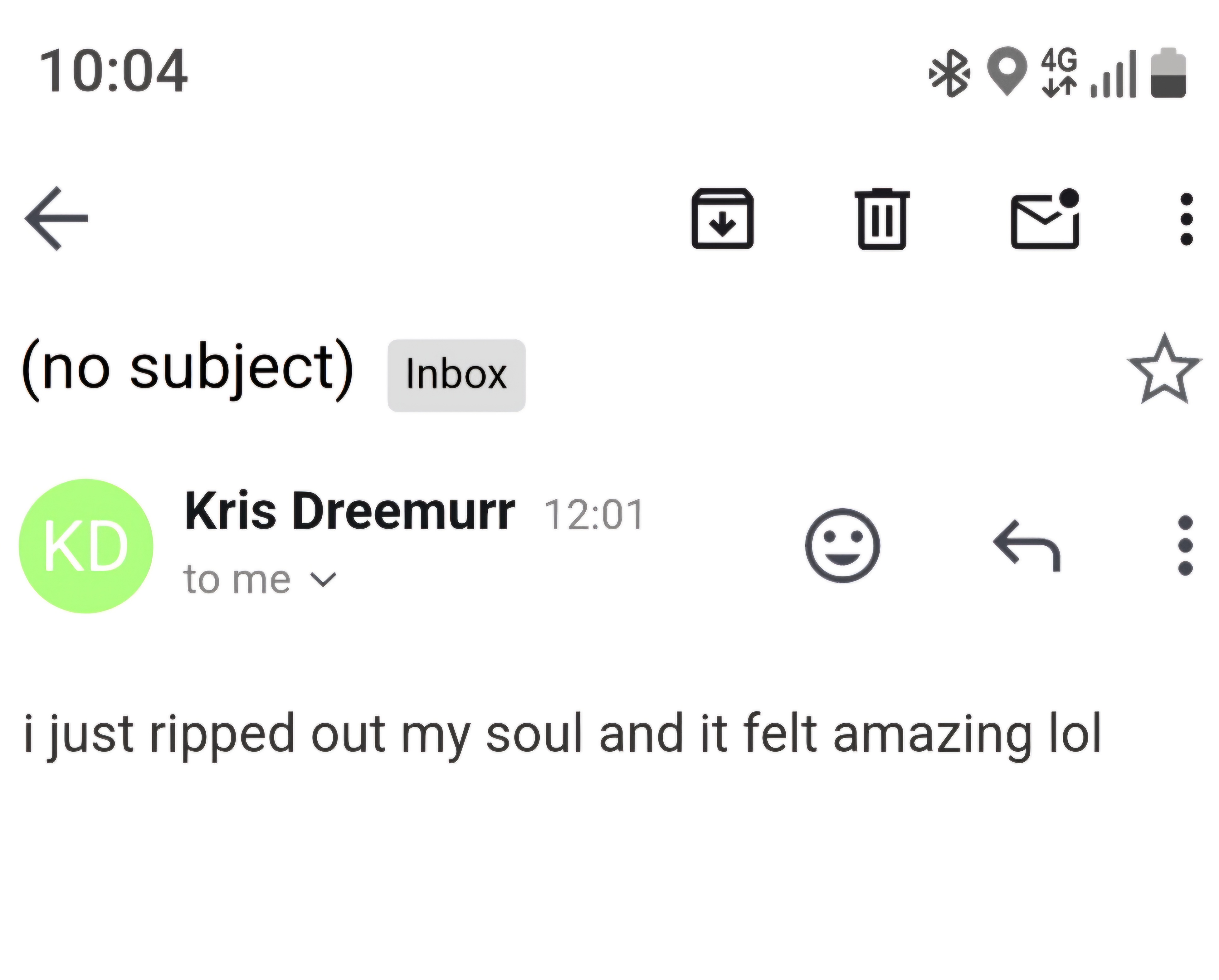Open message options three-dot menu
This screenshot has width=1219, height=980.
[x=1185, y=545]
